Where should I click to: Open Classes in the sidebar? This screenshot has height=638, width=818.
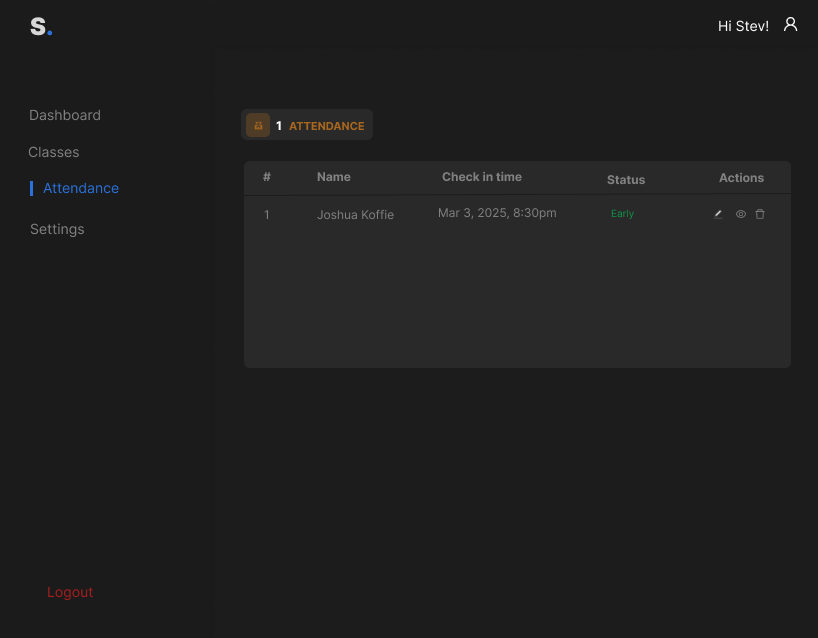click(54, 152)
